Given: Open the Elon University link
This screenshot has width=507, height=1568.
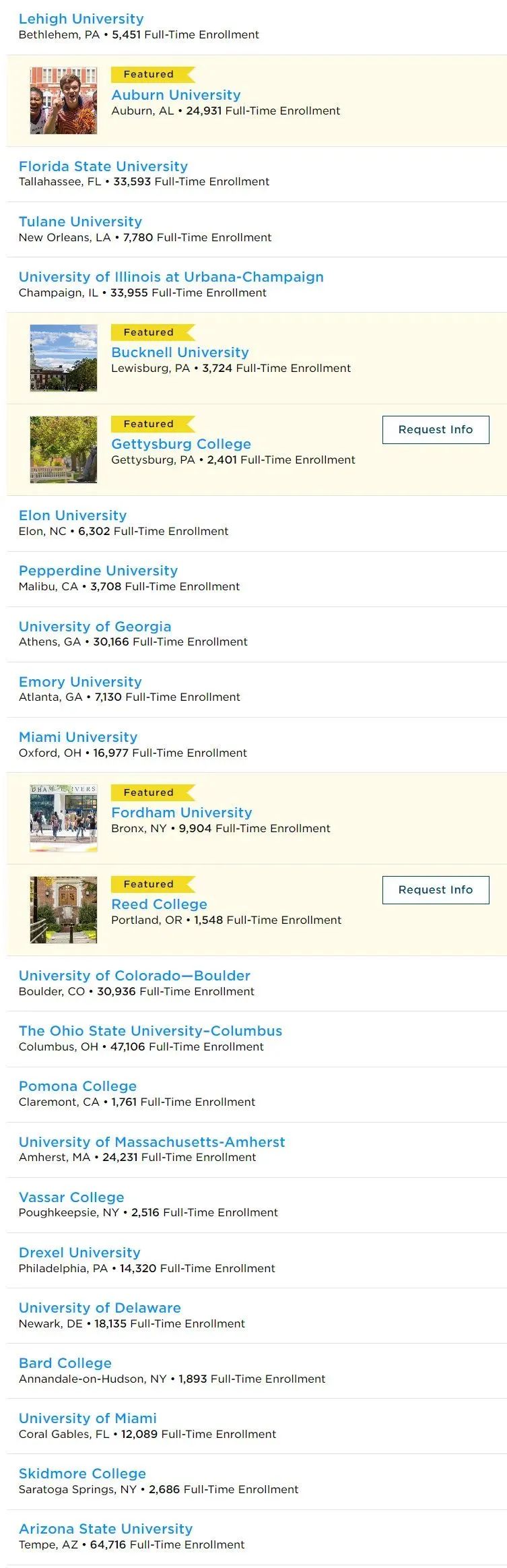Looking at the screenshot, I should coord(73,515).
